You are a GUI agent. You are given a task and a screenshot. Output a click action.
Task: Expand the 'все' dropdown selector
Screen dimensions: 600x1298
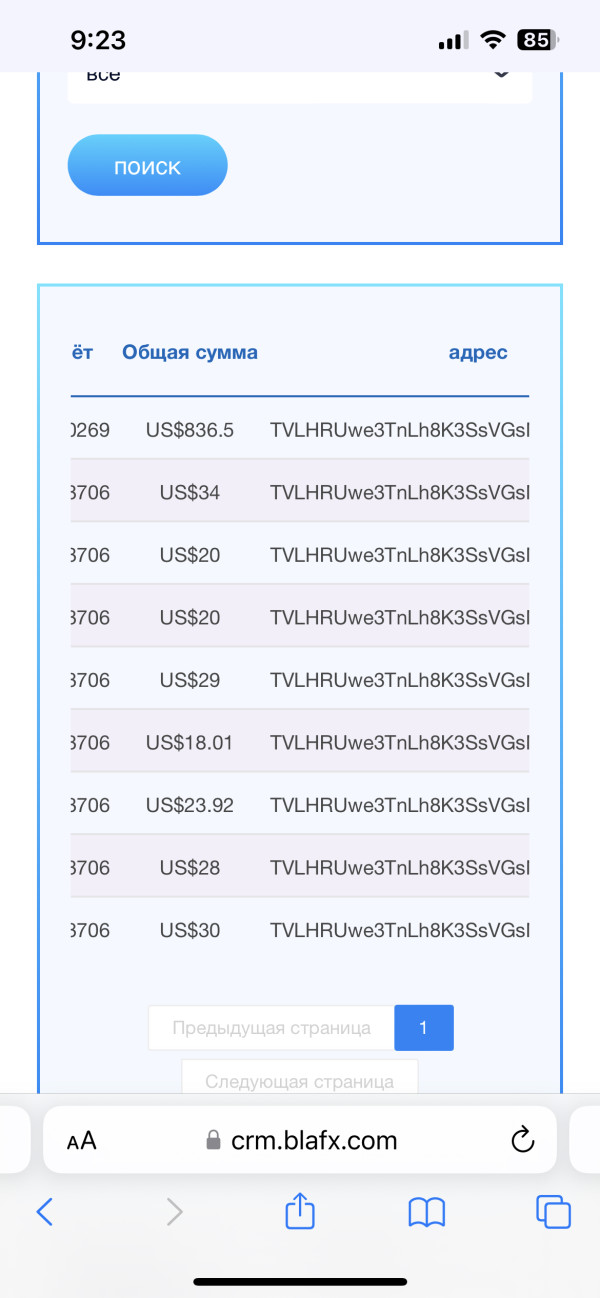pyautogui.click(x=300, y=78)
